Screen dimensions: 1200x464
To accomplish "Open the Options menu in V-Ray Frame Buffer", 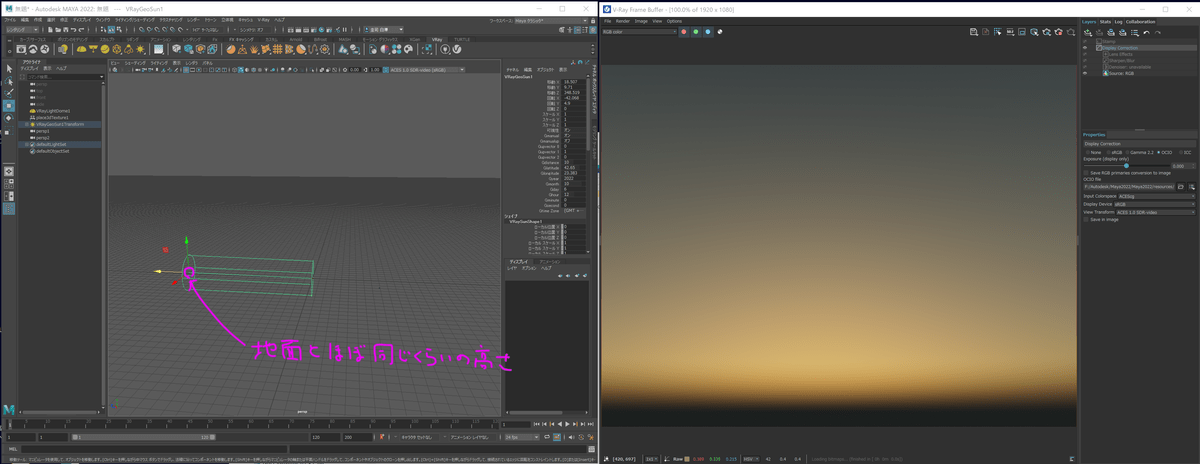I will click(674, 21).
